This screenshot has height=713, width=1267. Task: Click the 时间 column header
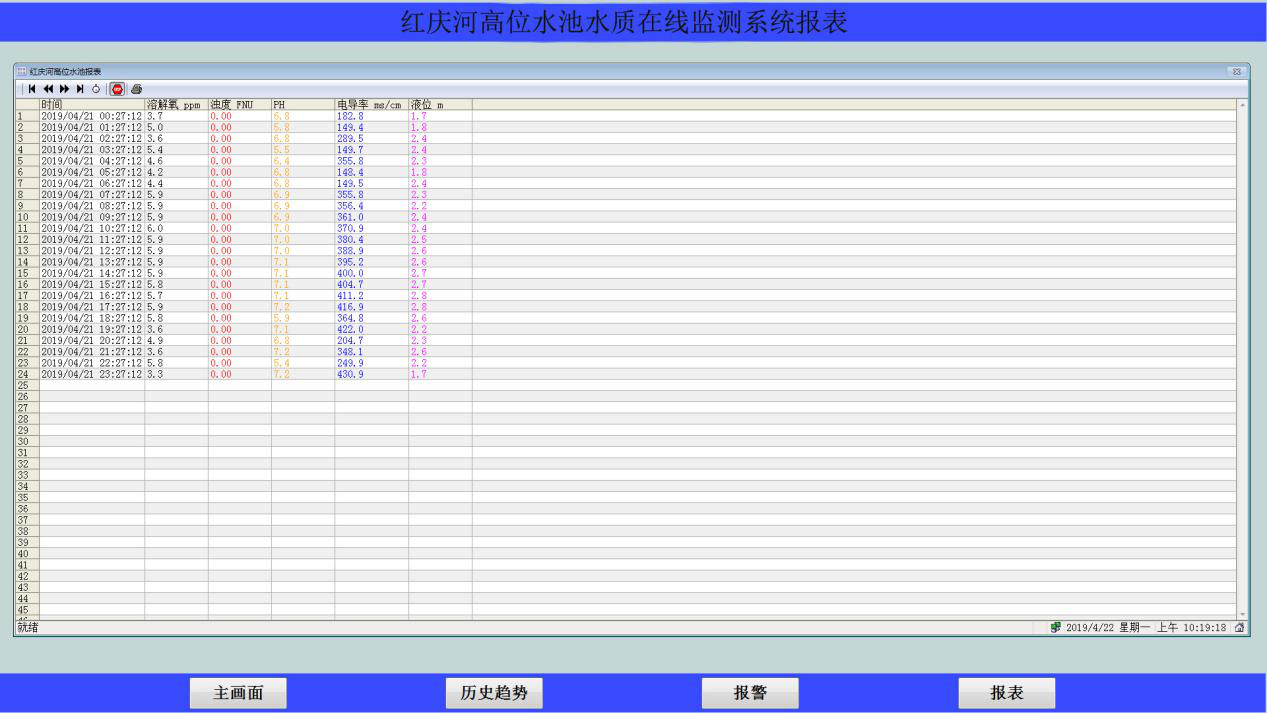pyautogui.click(x=91, y=104)
